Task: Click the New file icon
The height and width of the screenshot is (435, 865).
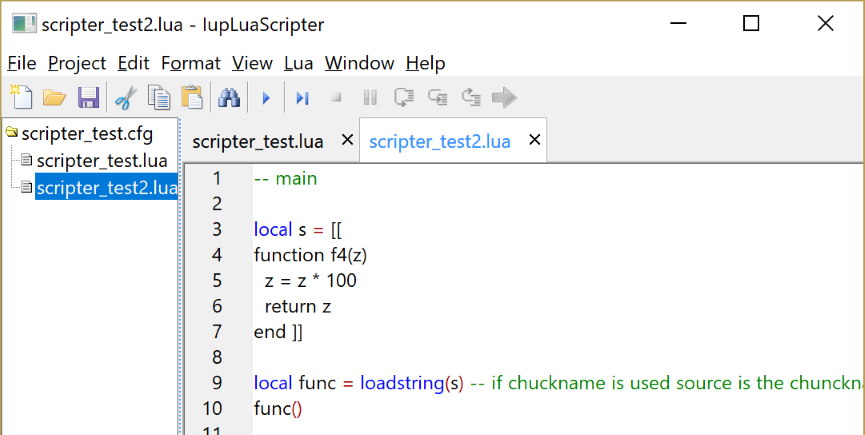Action: (21, 97)
